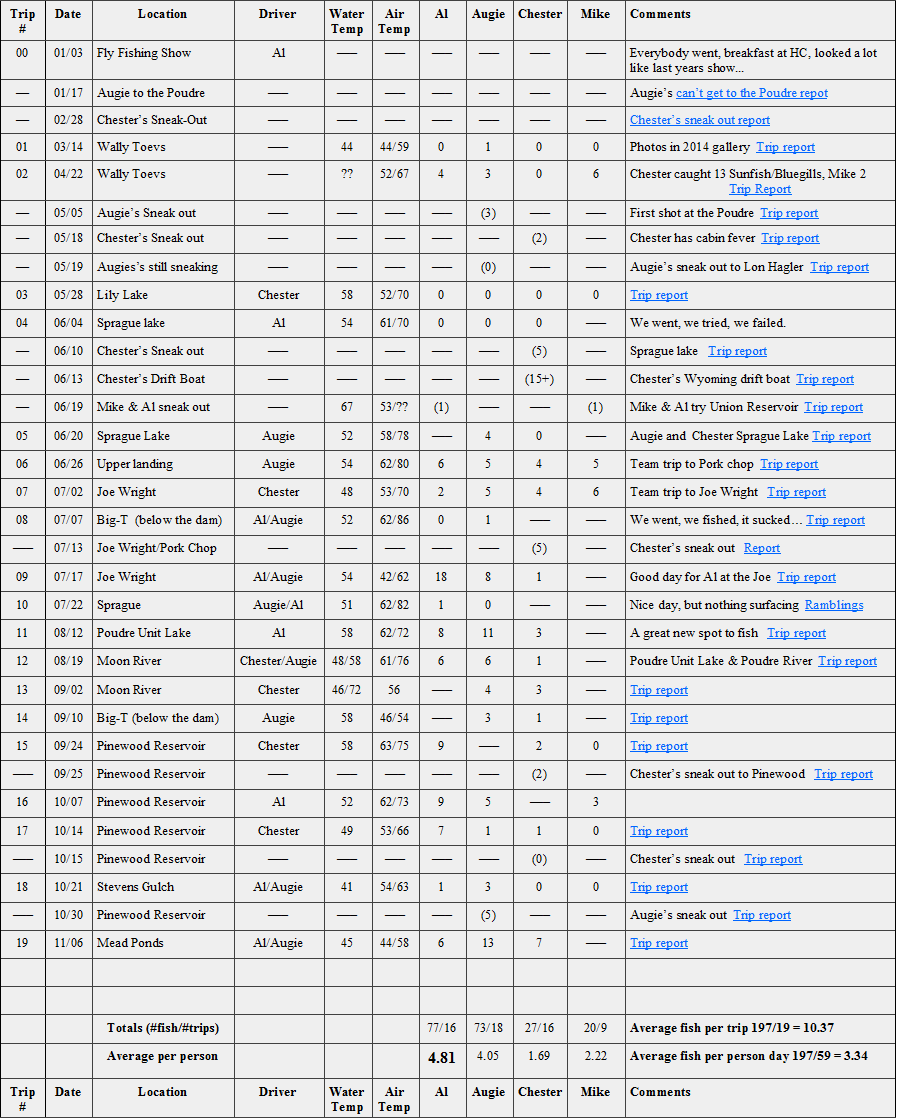
Task: Click the "Fly Fishing Show" location cell
Action: [x=144, y=53]
